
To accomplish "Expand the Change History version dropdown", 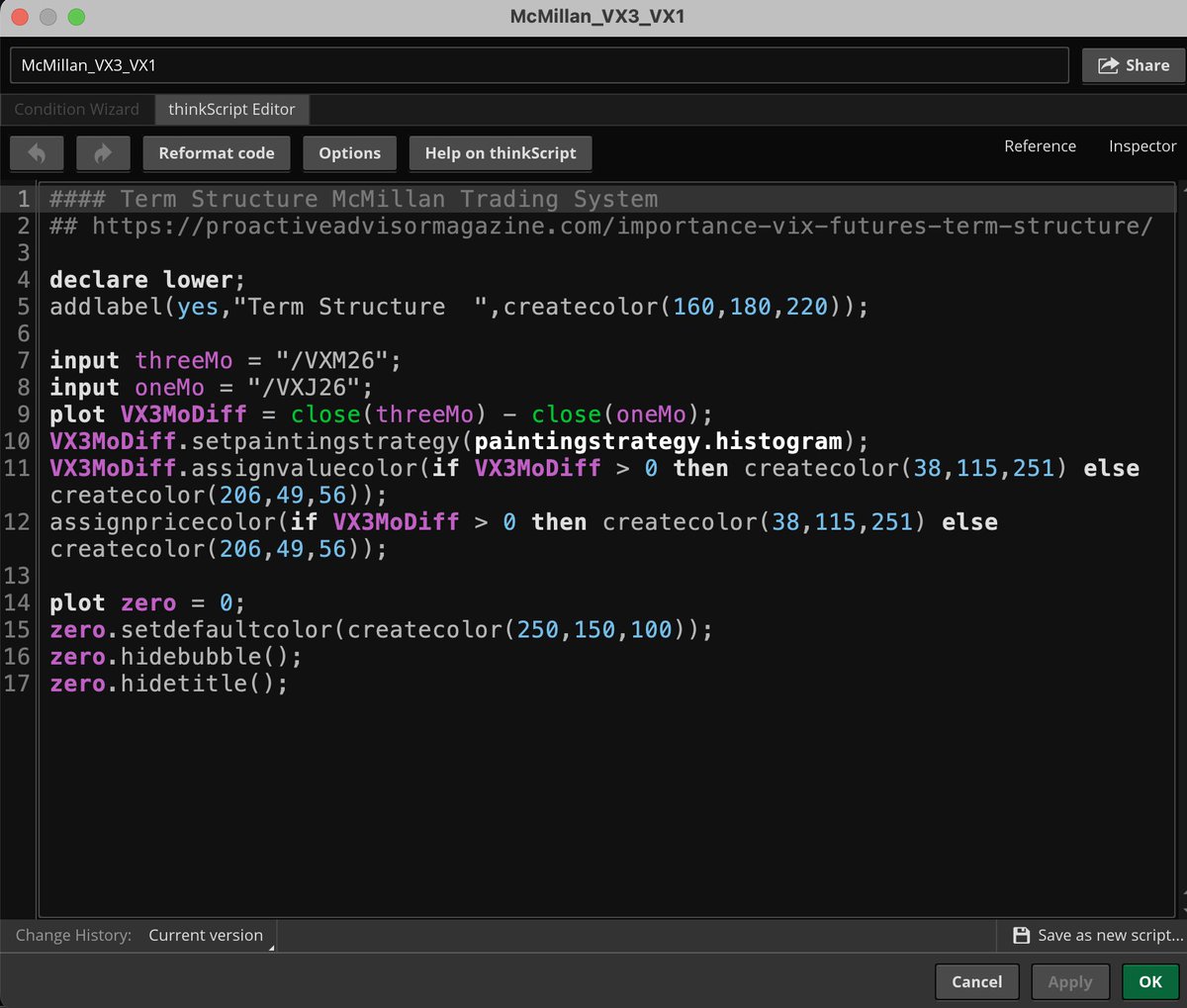I will (210, 935).
